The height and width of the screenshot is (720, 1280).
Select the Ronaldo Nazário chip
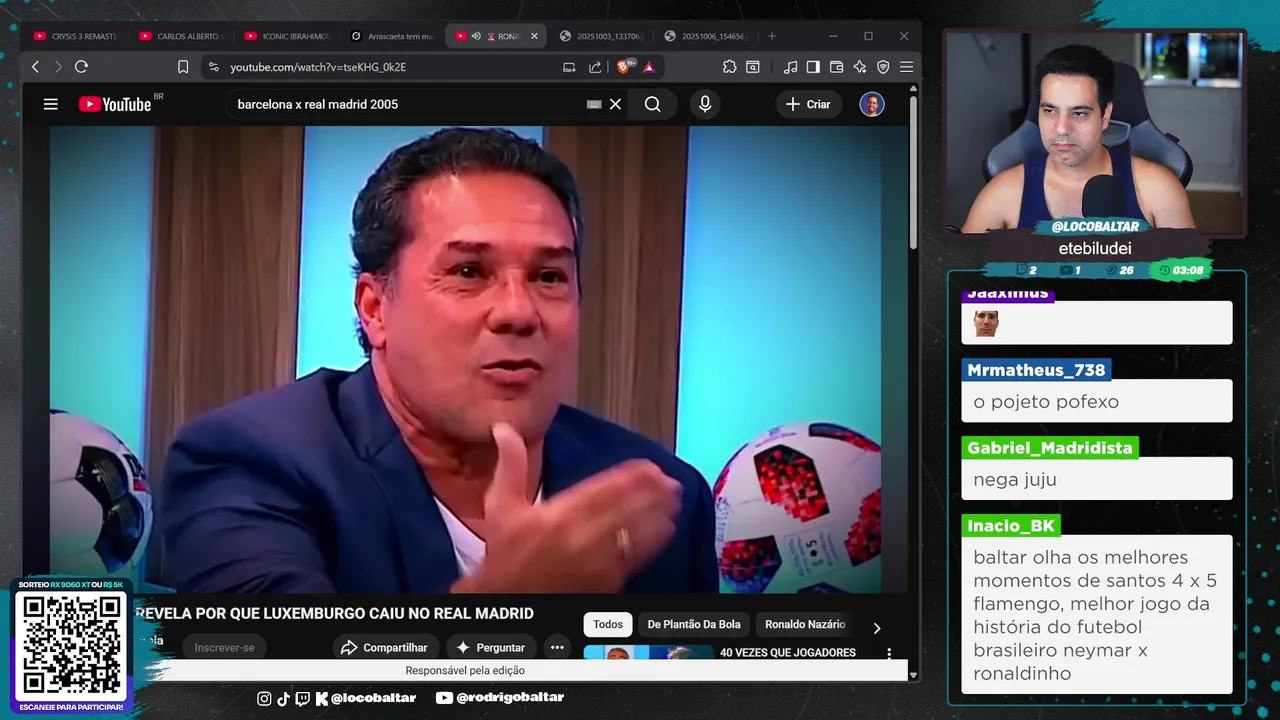(805, 624)
